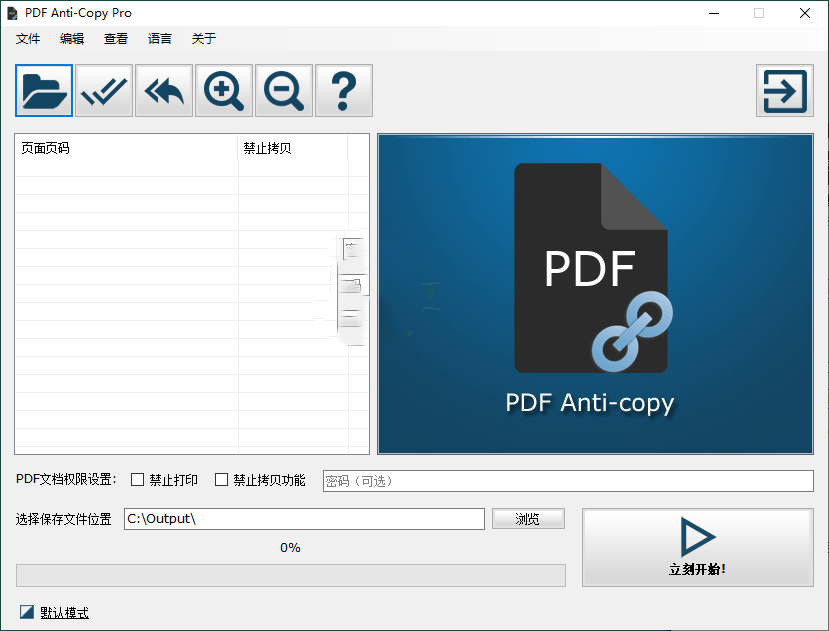This screenshot has width=829, height=631.
Task: Click the 禁止拷贝 column header
Action: [x=293, y=148]
